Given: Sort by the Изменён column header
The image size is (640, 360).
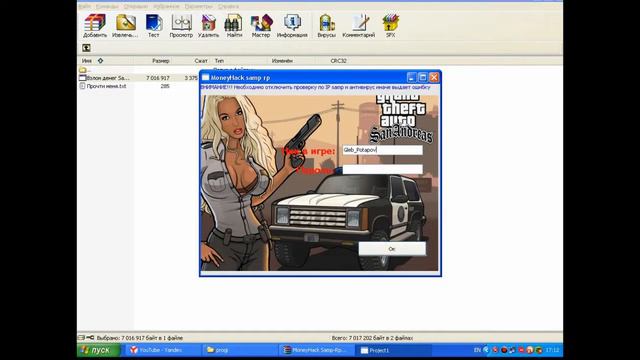Looking at the screenshot, I should point(282,61).
